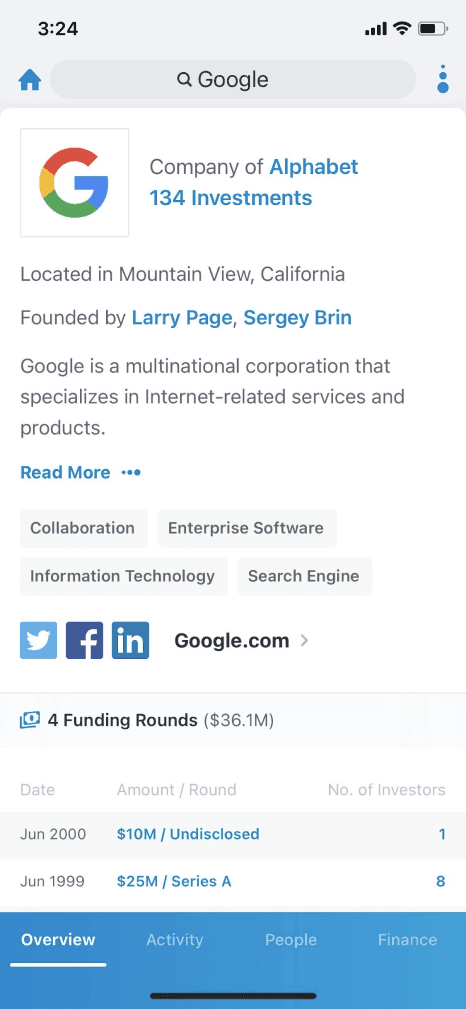
Task: Tap the Google search field
Action: click(233, 80)
